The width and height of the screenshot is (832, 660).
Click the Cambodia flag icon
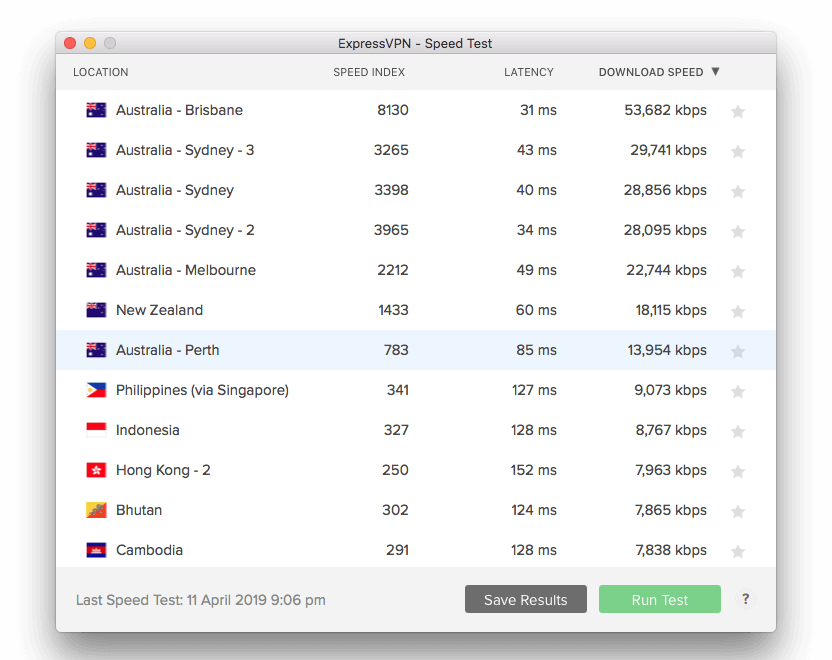(96, 550)
